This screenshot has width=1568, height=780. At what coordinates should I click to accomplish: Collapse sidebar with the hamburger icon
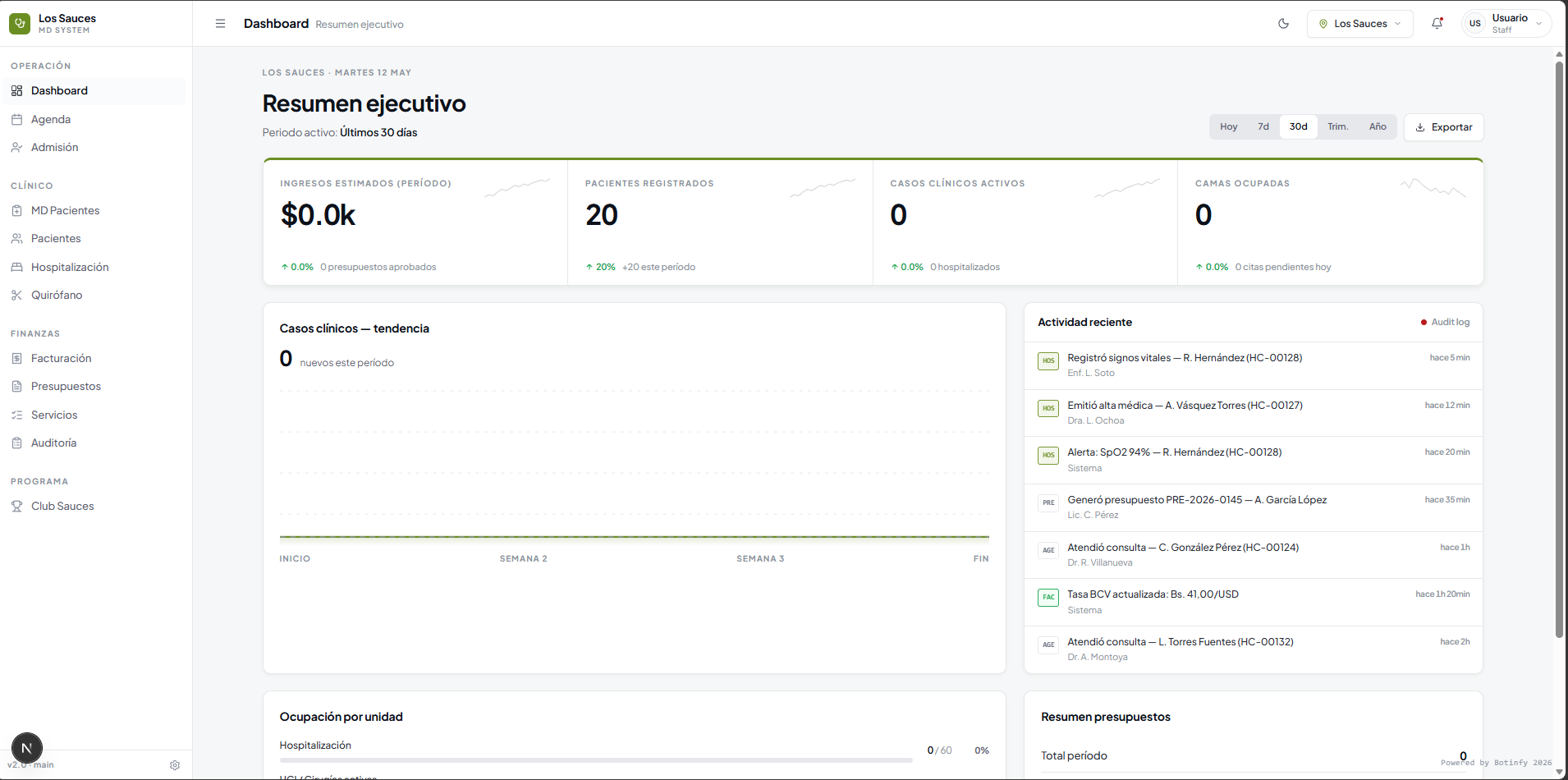coord(220,24)
